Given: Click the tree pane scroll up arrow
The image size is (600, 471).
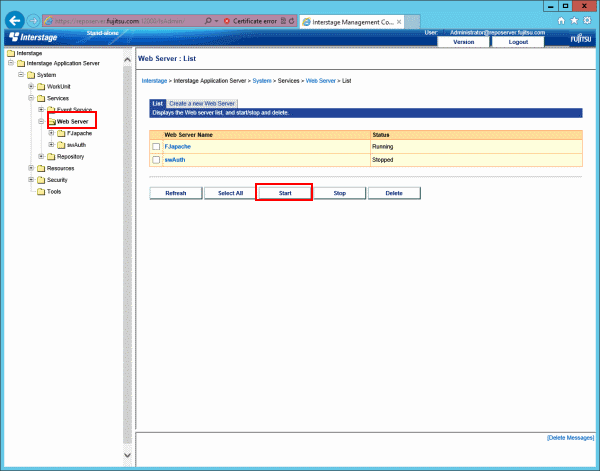Looking at the screenshot, I should 127,59.
